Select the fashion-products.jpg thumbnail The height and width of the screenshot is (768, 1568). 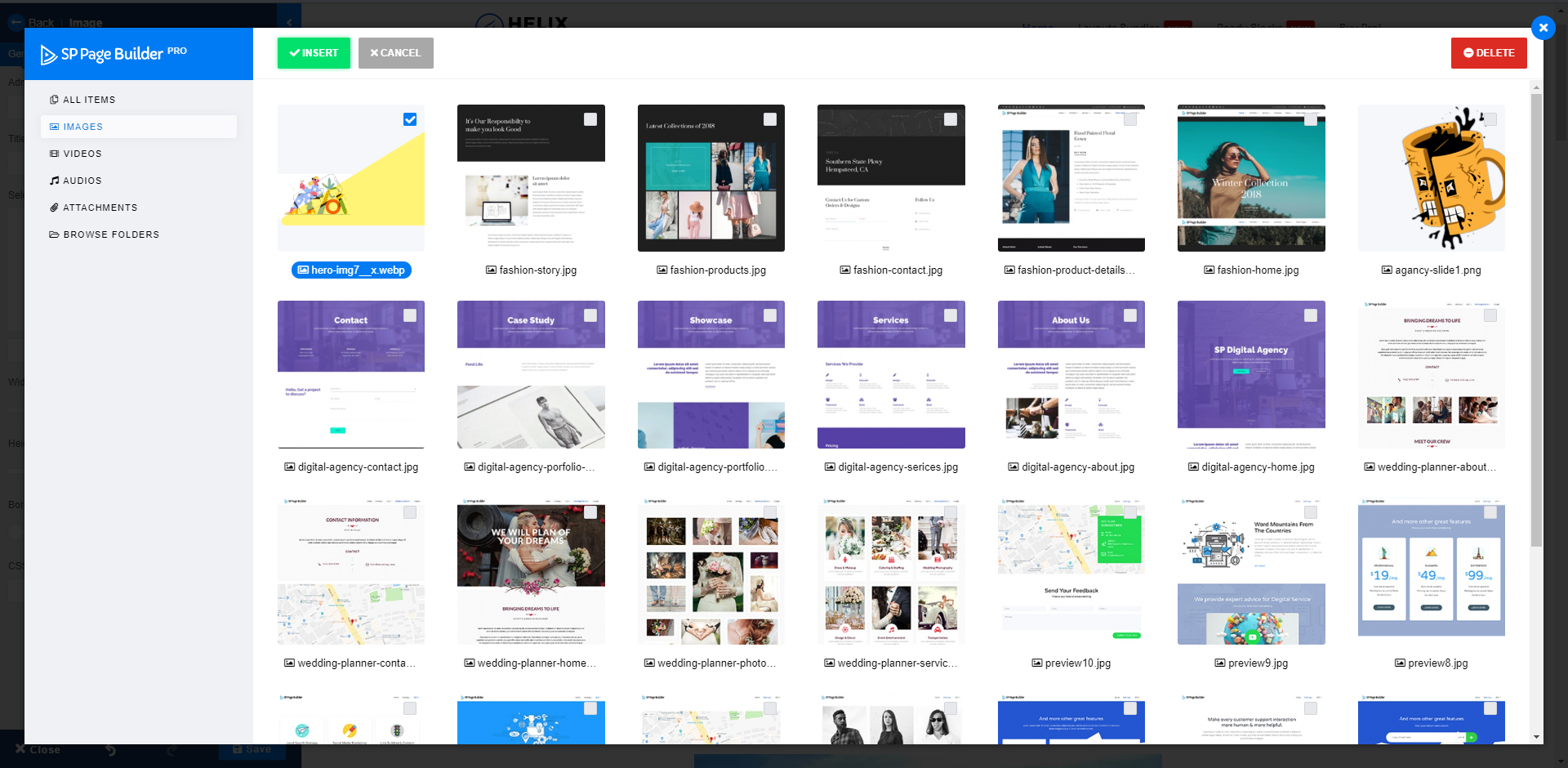(x=711, y=178)
